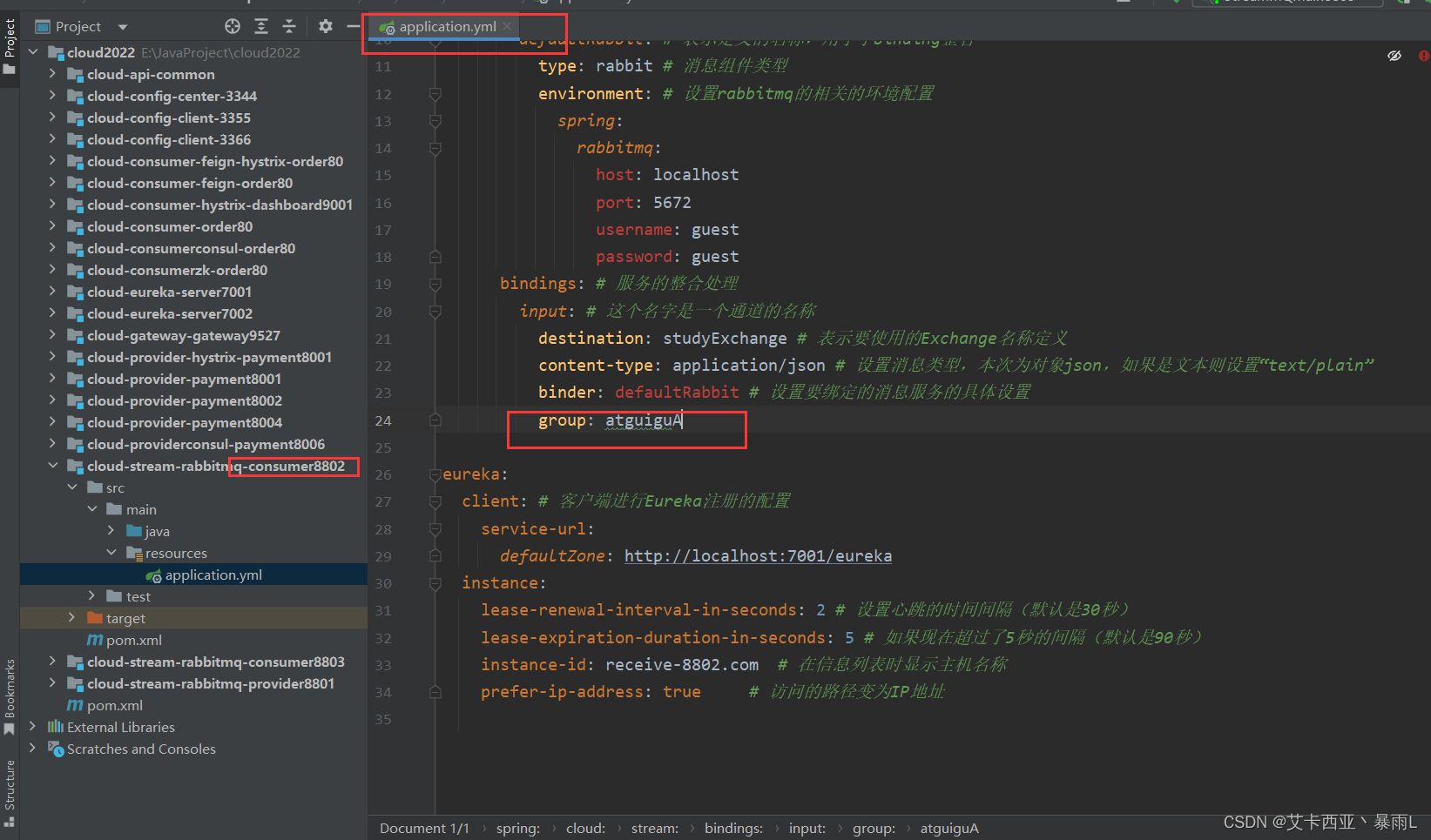Select the application.yml editor tab

click(x=446, y=27)
